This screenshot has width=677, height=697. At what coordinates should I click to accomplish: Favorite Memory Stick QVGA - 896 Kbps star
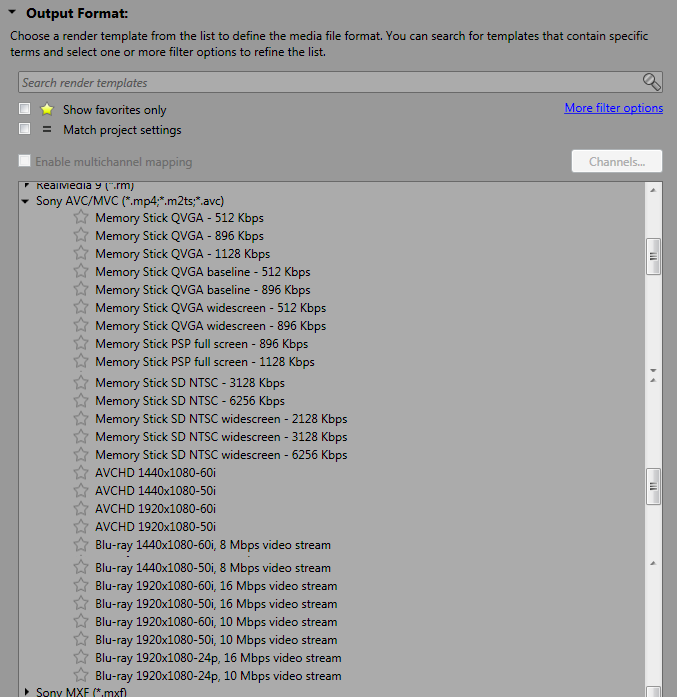pos(81,235)
